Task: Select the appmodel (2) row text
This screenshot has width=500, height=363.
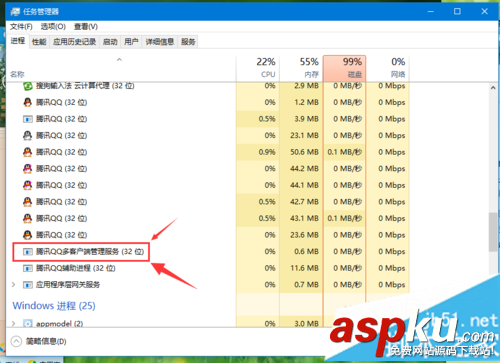Action: coord(59,323)
